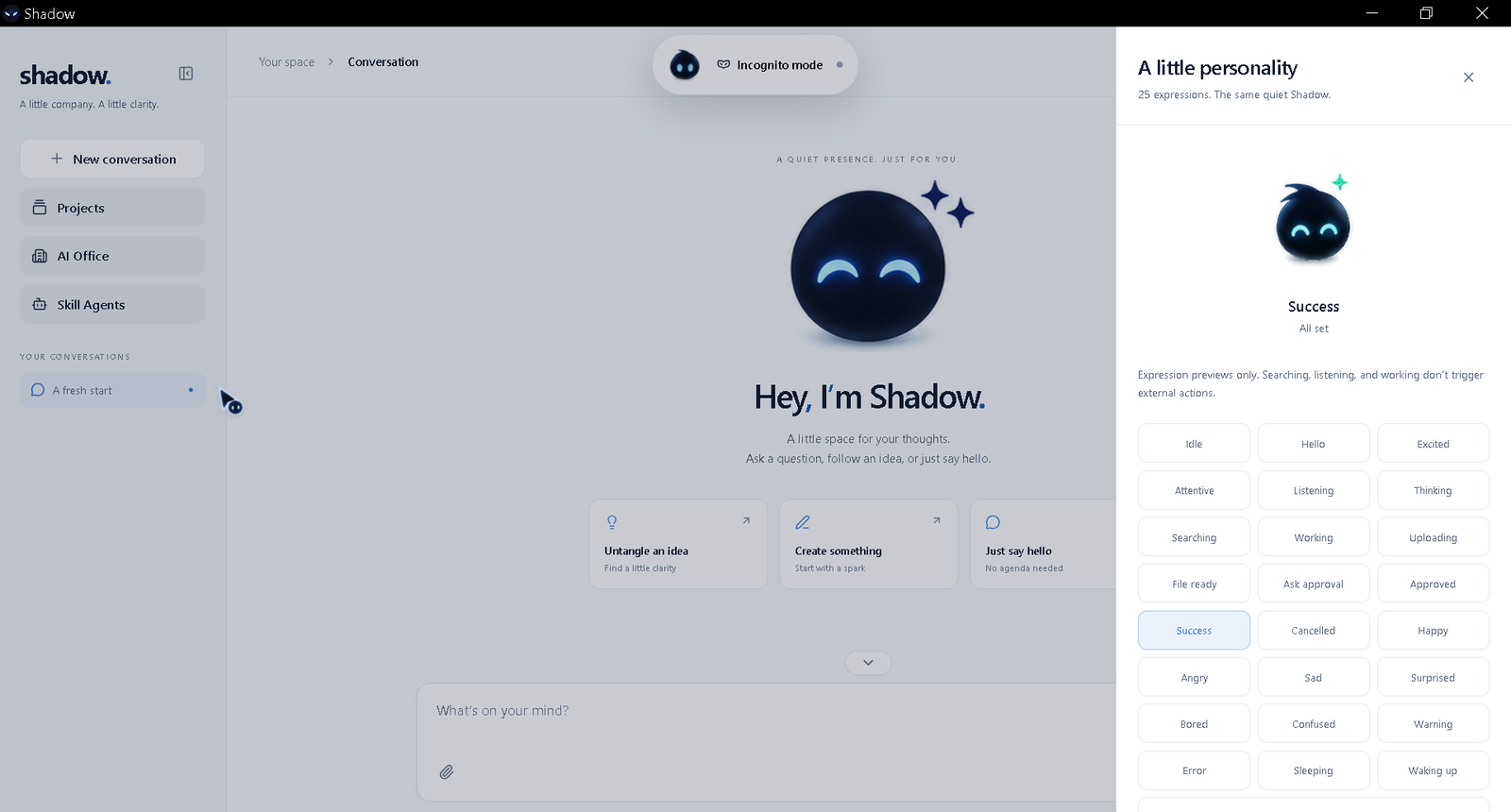This screenshot has width=1511, height=812.
Task: Click the large Shadow mascot face
Action: coord(868,266)
